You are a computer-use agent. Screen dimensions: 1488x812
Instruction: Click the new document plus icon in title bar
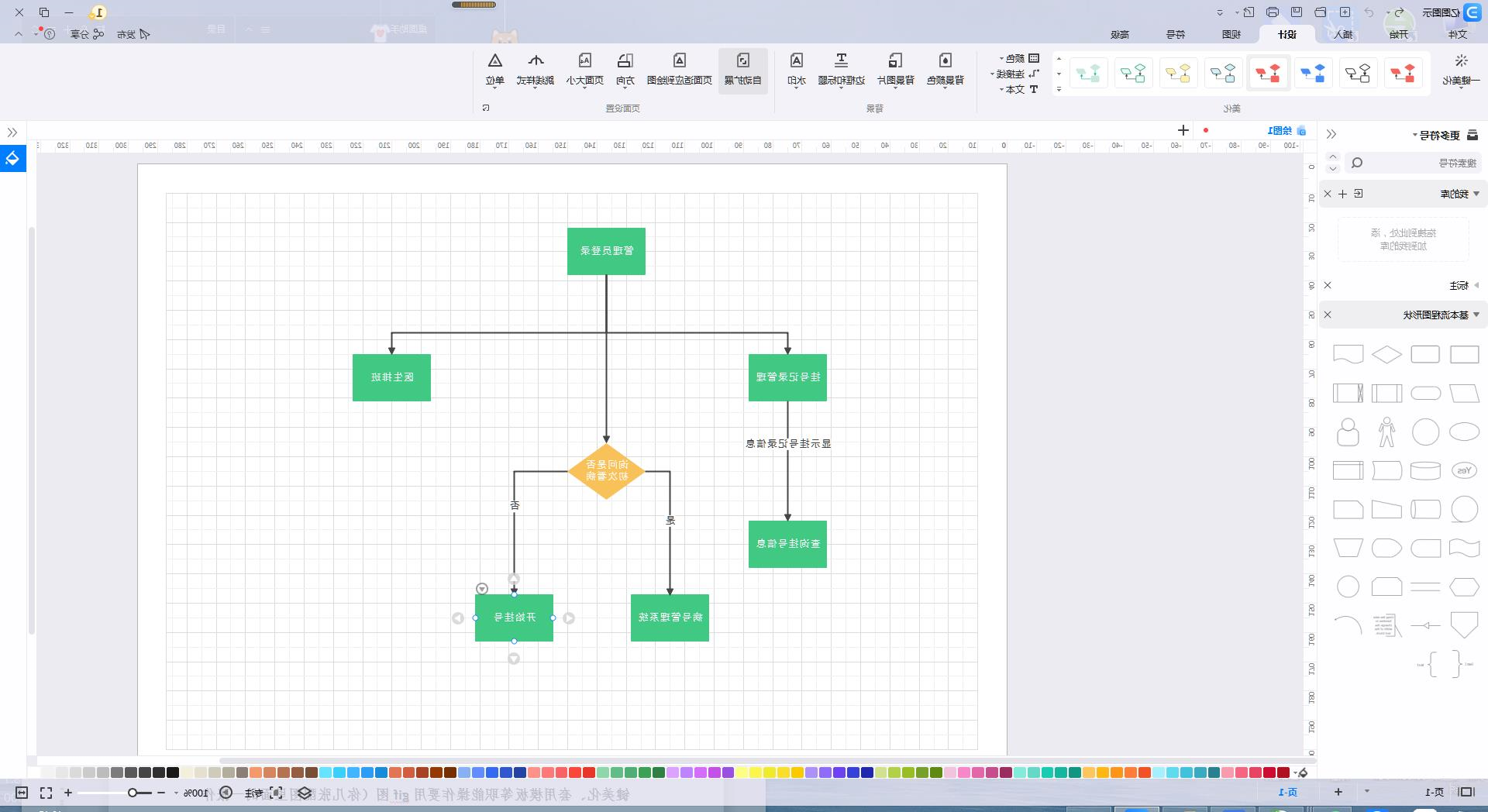(1345, 12)
